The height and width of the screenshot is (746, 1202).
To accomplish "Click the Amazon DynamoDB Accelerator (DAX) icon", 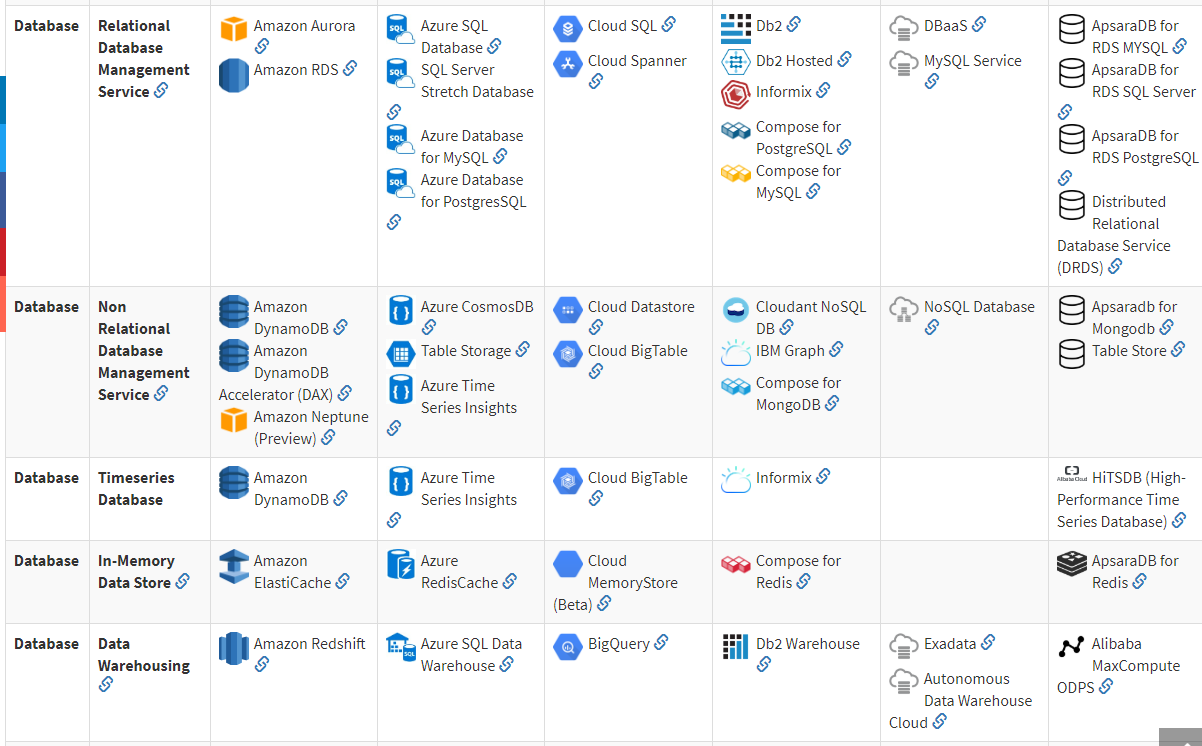I will [234, 355].
